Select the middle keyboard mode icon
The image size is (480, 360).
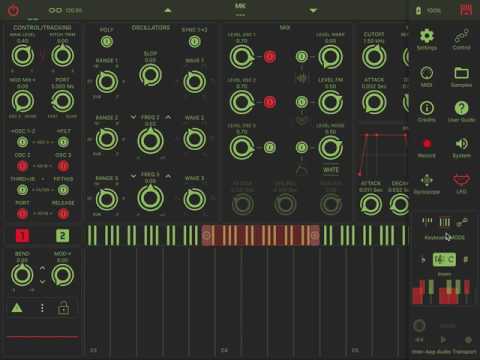(x=444, y=222)
